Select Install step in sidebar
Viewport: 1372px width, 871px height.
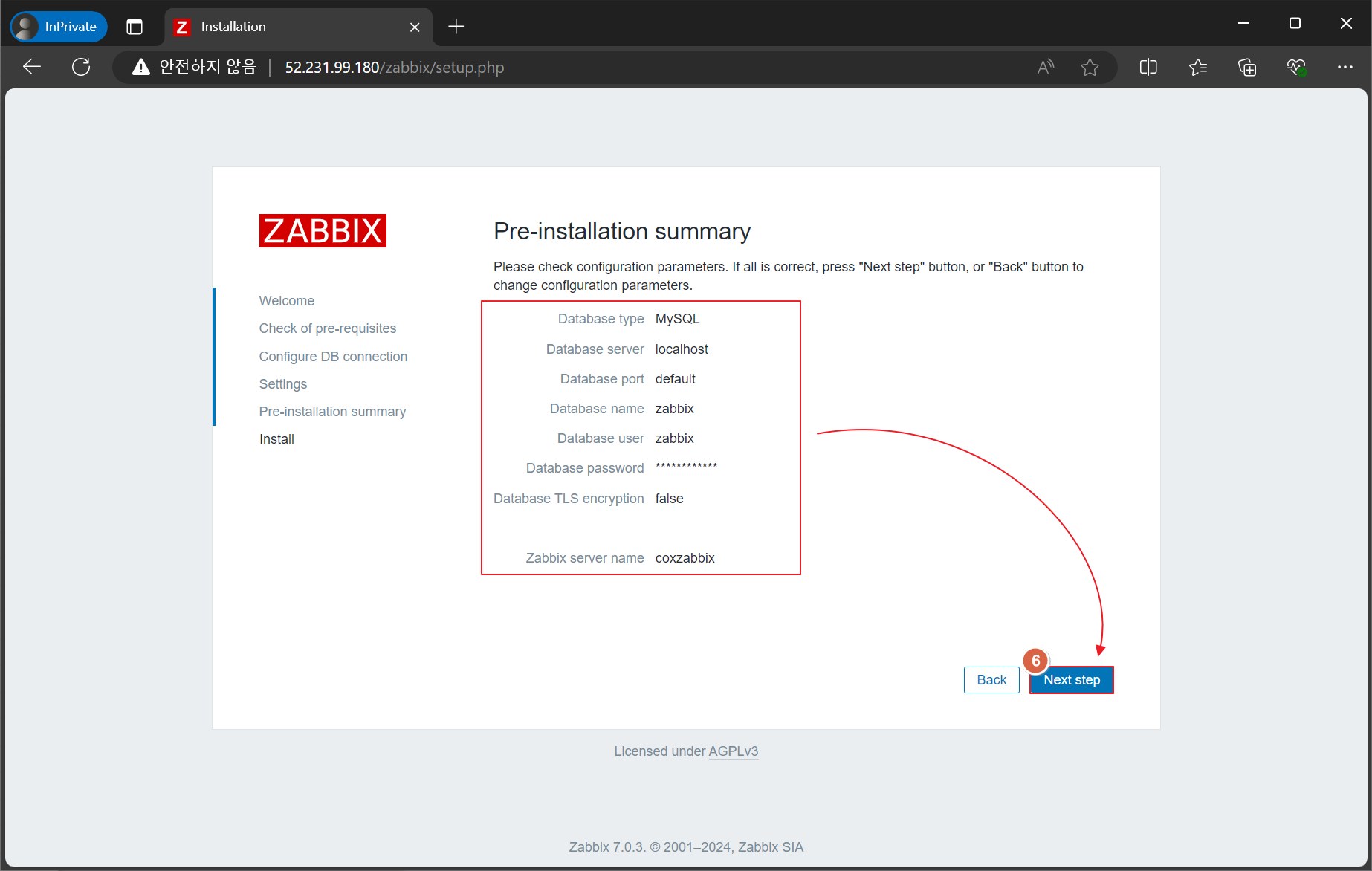point(276,439)
